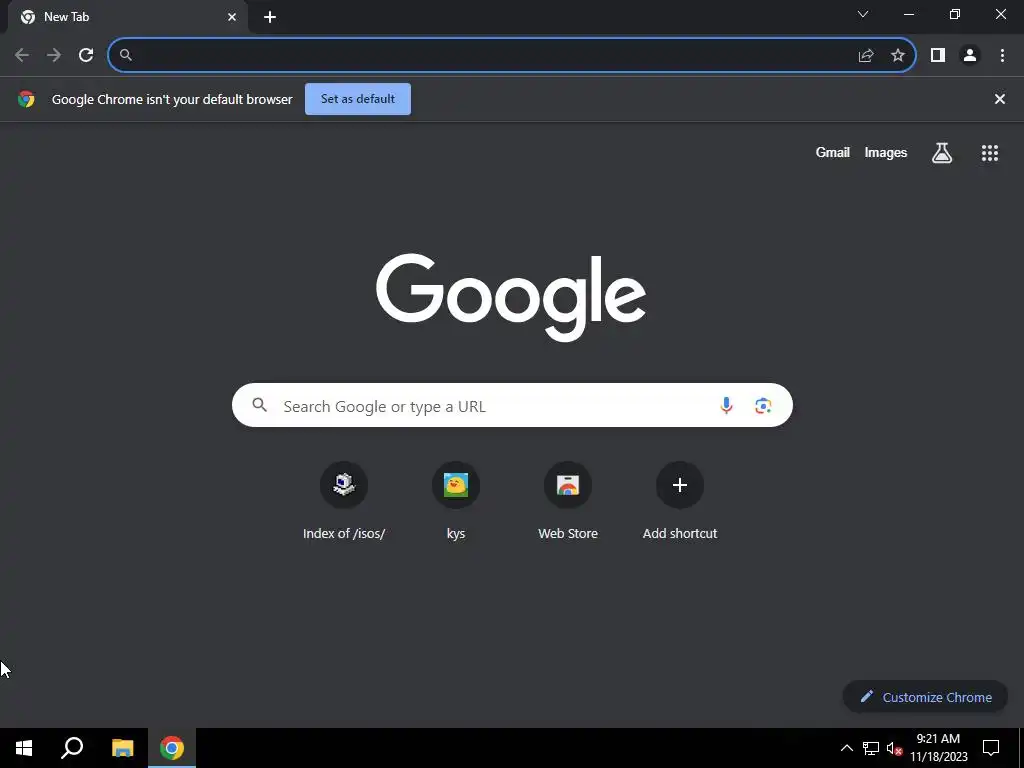
Task: Open the Chrome three-dot menu
Action: tap(1002, 55)
